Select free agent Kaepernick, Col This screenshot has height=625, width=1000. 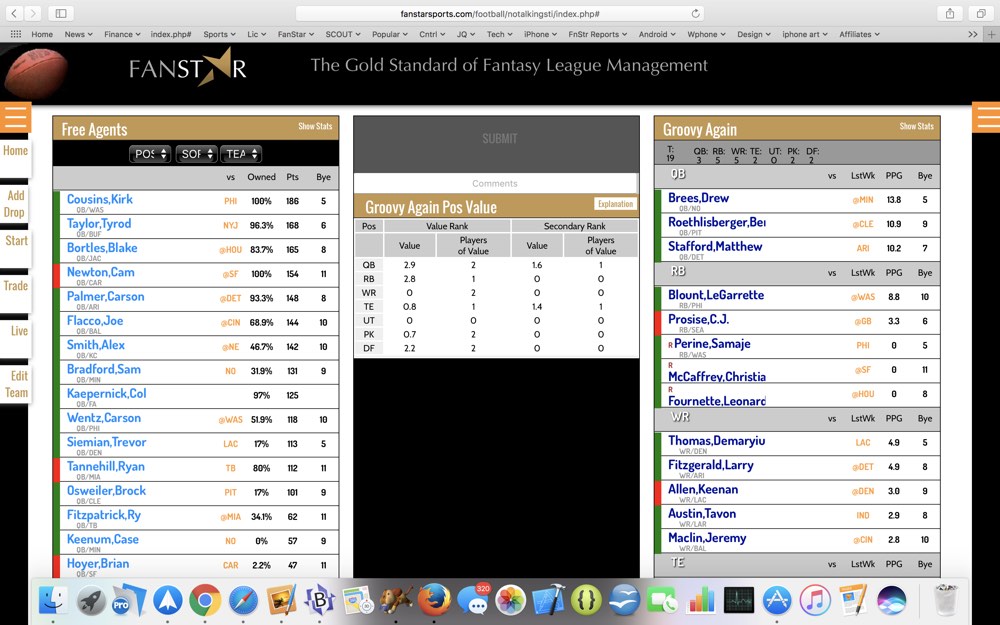[x=107, y=393]
